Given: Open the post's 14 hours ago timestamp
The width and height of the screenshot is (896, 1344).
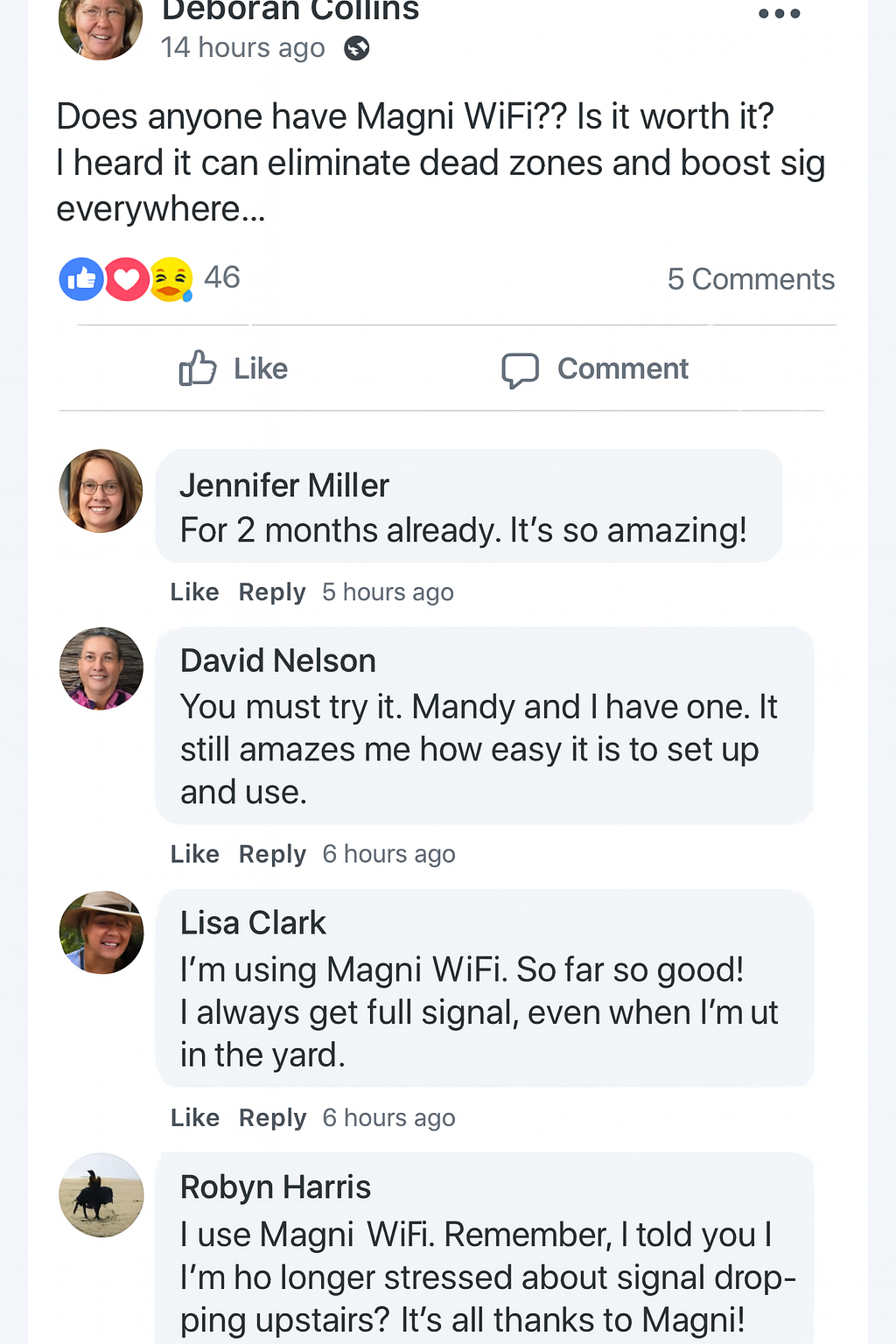Looking at the screenshot, I should [242, 47].
